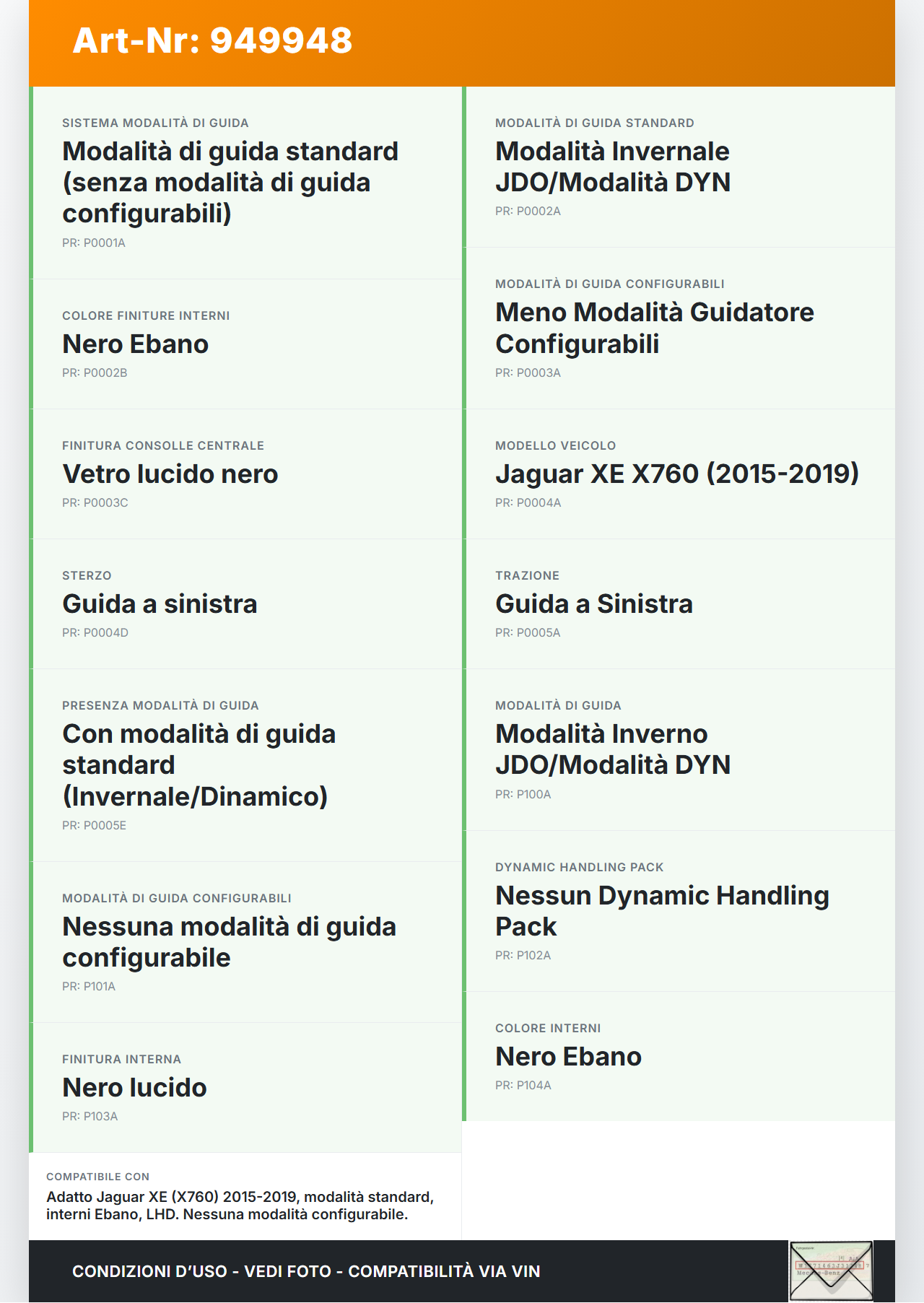Image resolution: width=924 pixels, height=1303 pixels.
Task: Click the Guida a Sinistra Trazione value
Action: pyautogui.click(x=593, y=604)
